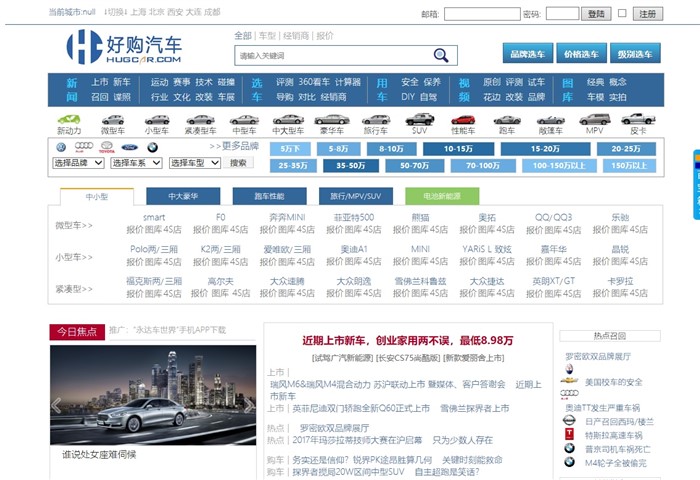Image resolution: width=700 pixels, height=480 pixels.
Task: Go to previous slide with left arrow
Action: (56, 405)
